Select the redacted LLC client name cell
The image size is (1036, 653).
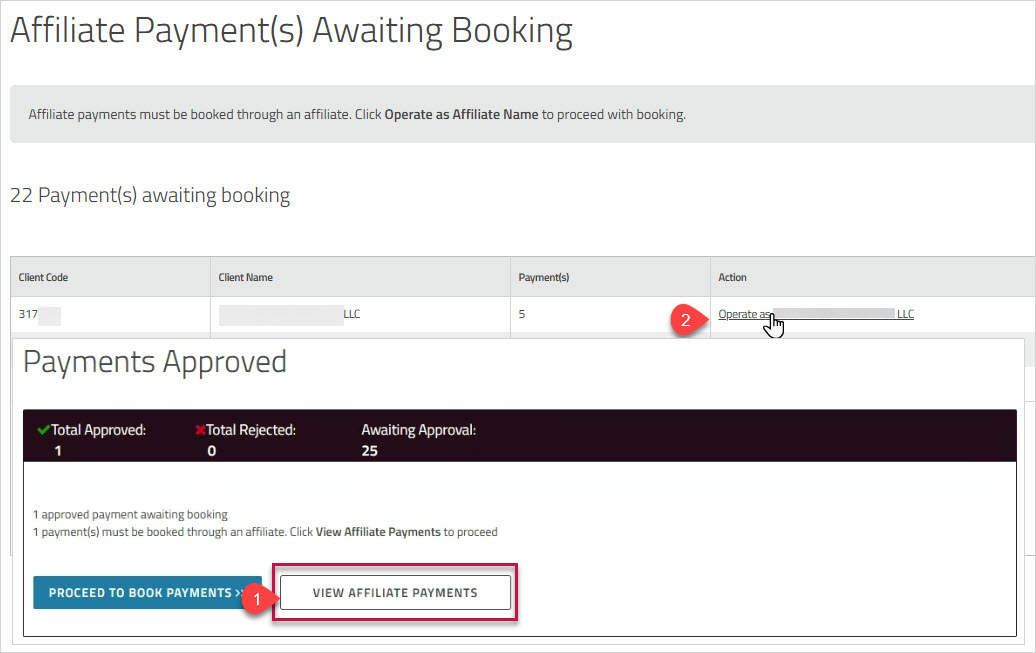click(x=290, y=314)
